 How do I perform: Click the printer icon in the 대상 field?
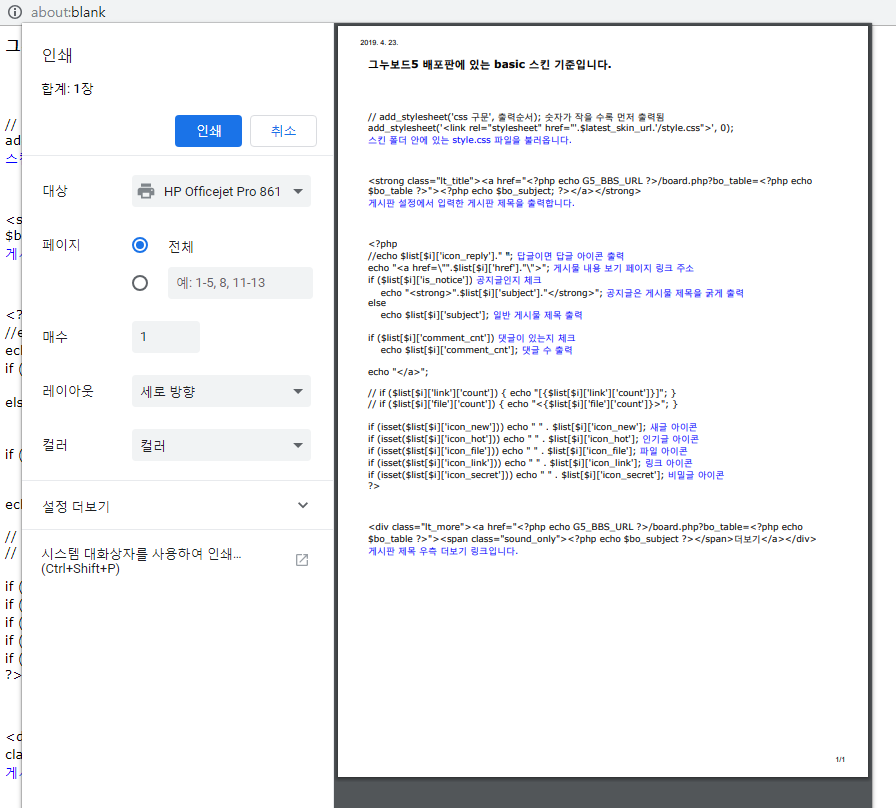146,191
